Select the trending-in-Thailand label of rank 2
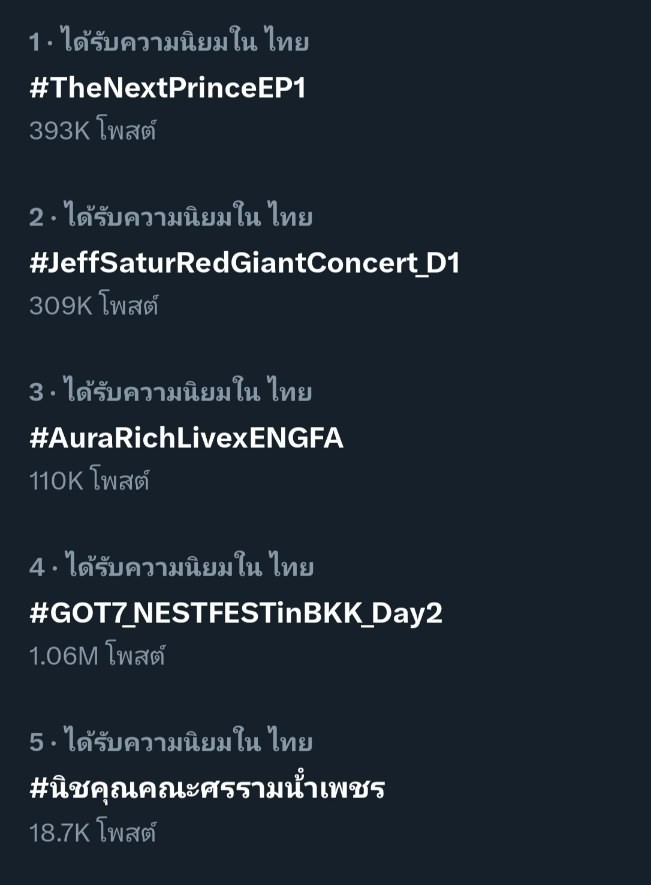This screenshot has height=885, width=651. tap(189, 217)
